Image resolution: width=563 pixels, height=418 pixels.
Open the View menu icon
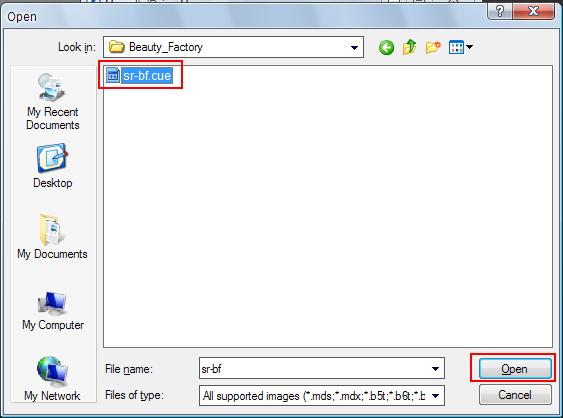click(x=456, y=47)
